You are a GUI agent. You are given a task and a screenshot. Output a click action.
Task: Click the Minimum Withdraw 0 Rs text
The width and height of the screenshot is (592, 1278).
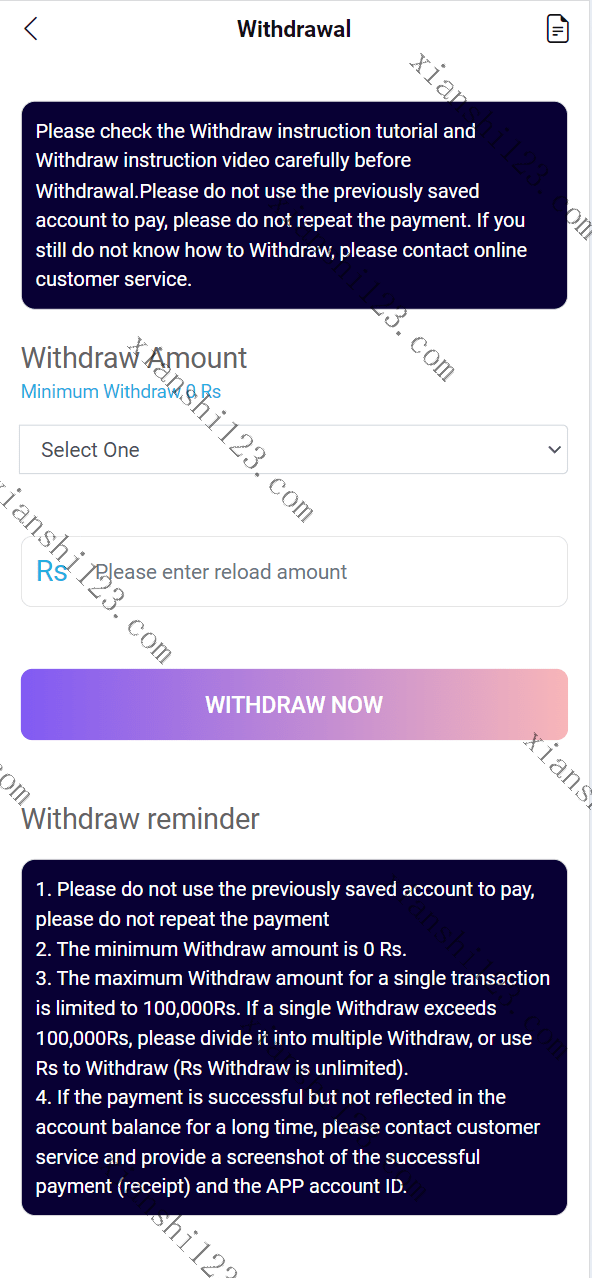pyautogui.click(x=121, y=391)
